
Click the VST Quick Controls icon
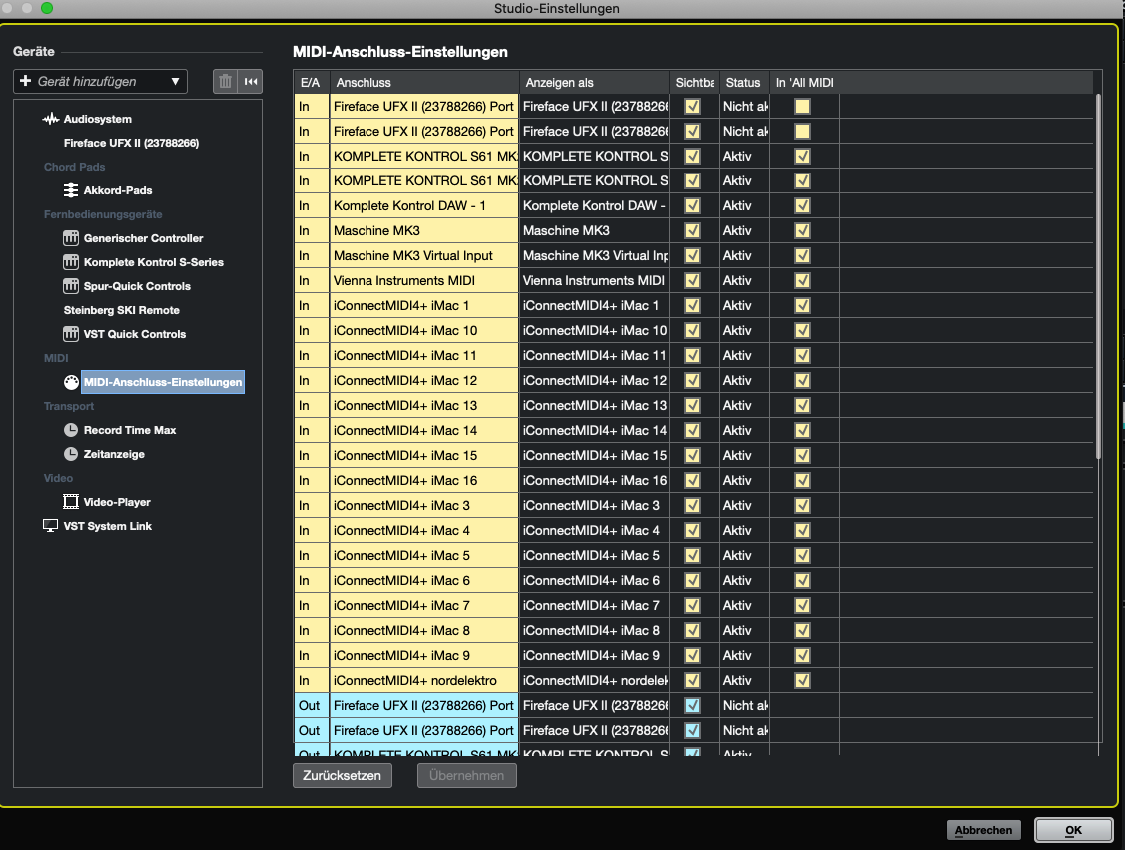click(x=70, y=334)
